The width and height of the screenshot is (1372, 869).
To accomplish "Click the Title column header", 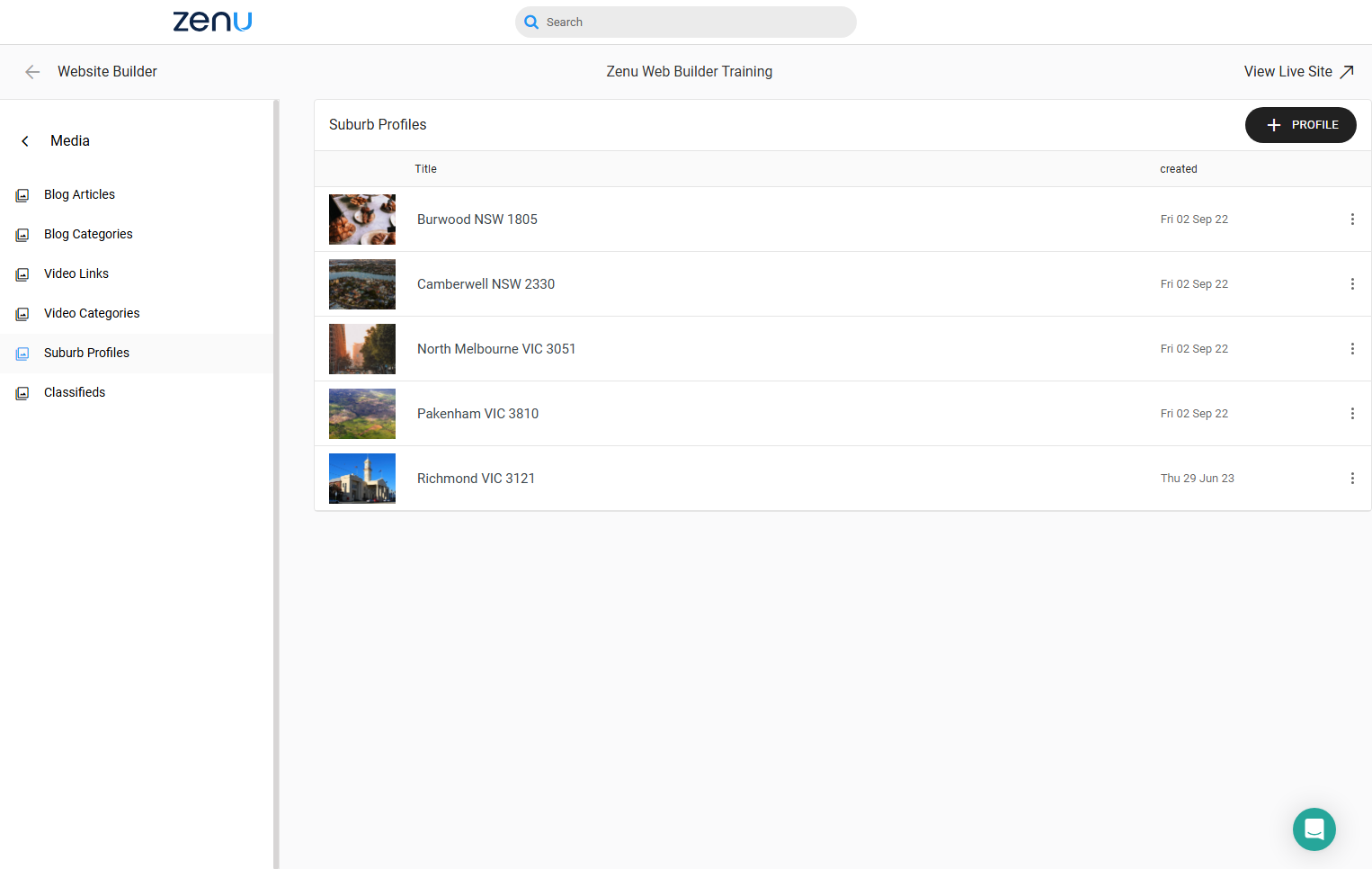I will [x=425, y=169].
